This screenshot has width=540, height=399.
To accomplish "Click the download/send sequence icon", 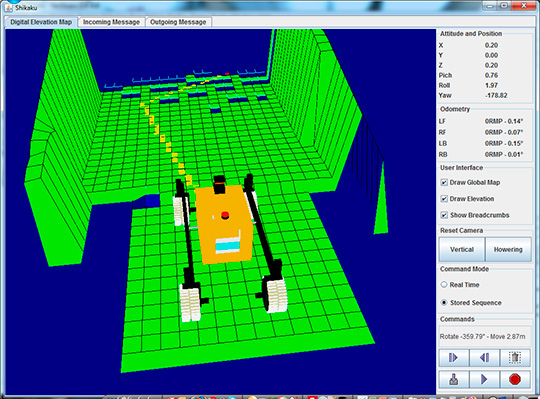I will (454, 379).
